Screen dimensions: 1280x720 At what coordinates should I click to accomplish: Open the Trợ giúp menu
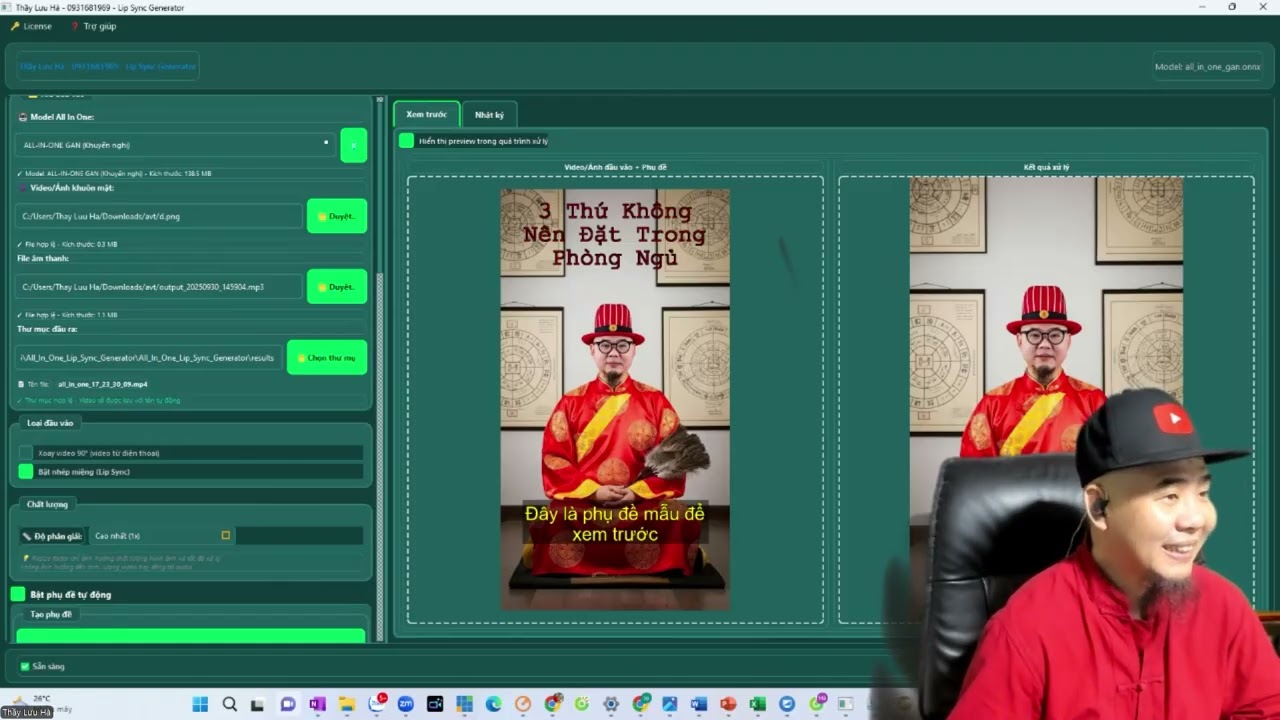click(x=93, y=26)
